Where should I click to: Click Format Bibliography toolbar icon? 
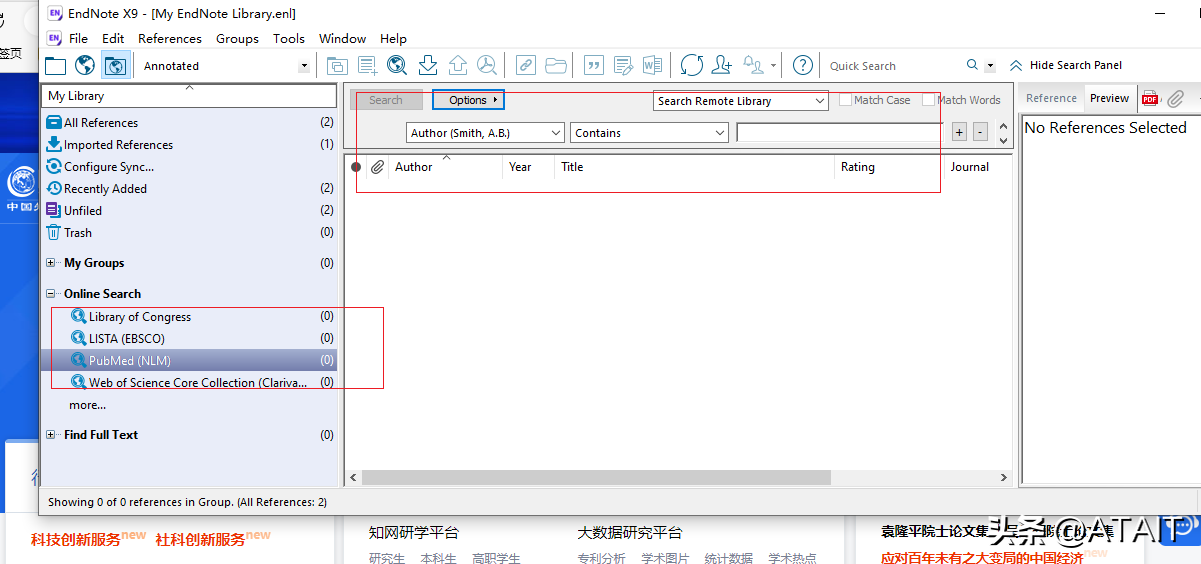(x=624, y=66)
